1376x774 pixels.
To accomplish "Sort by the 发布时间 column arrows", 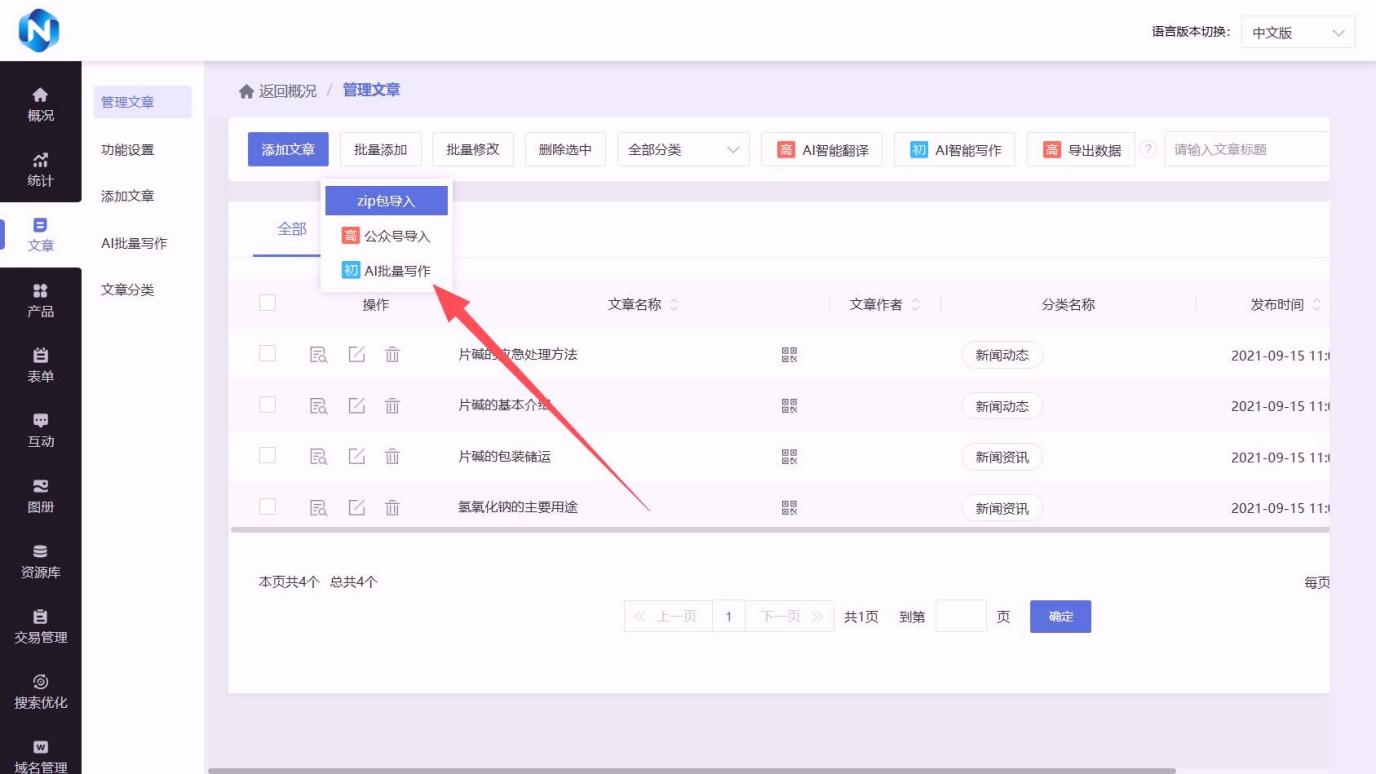I will click(x=1316, y=304).
